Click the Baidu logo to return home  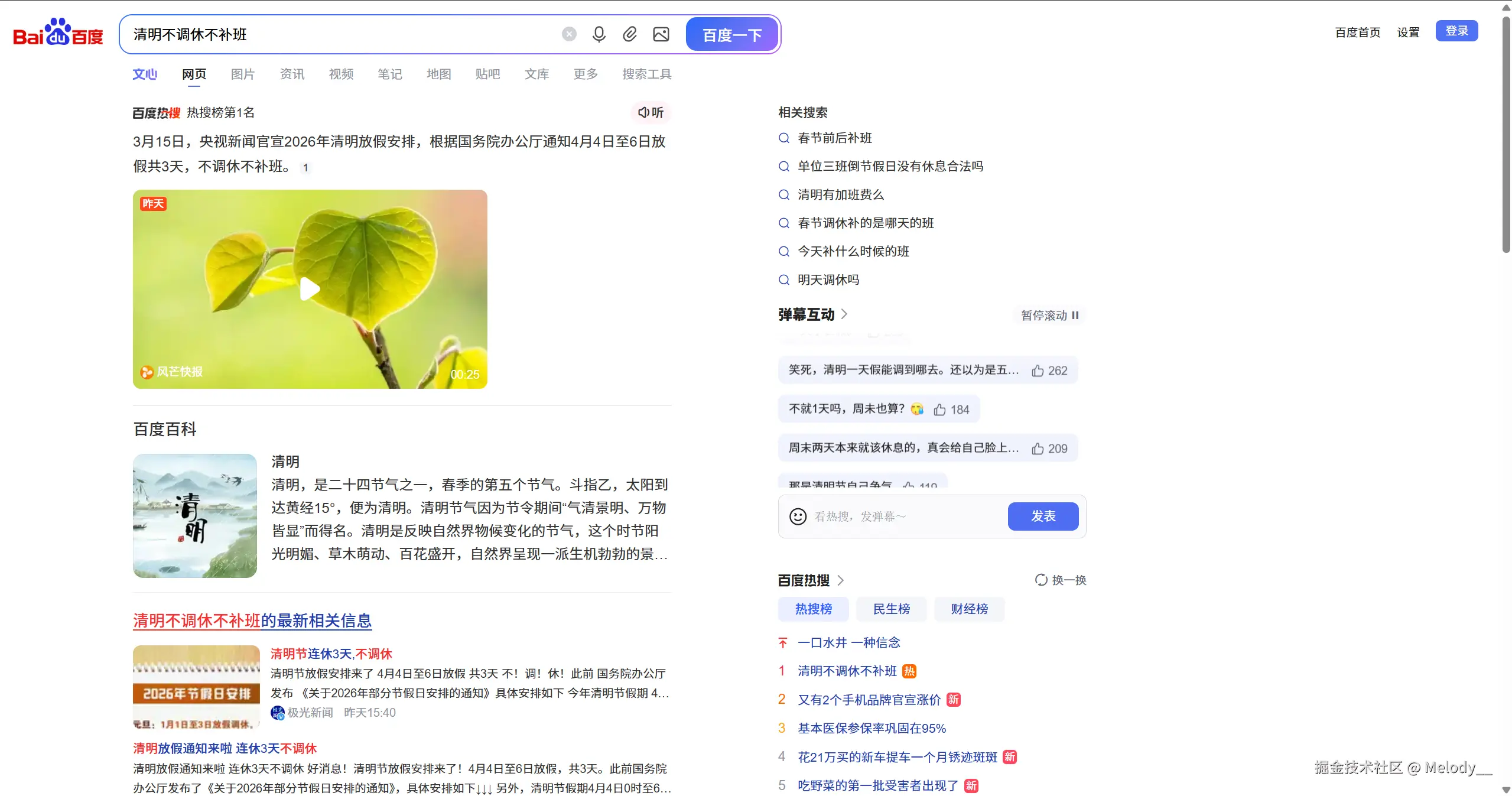(x=57, y=33)
